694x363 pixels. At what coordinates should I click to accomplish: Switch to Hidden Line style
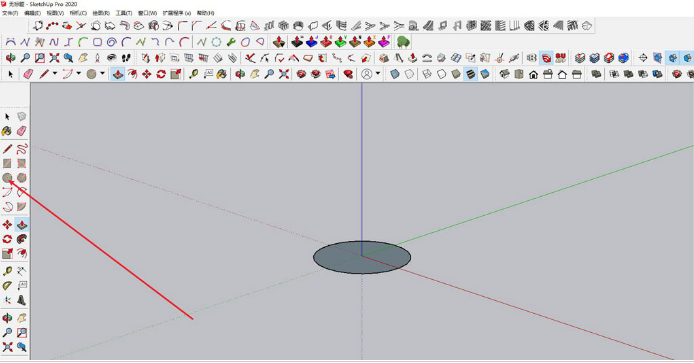click(442, 74)
